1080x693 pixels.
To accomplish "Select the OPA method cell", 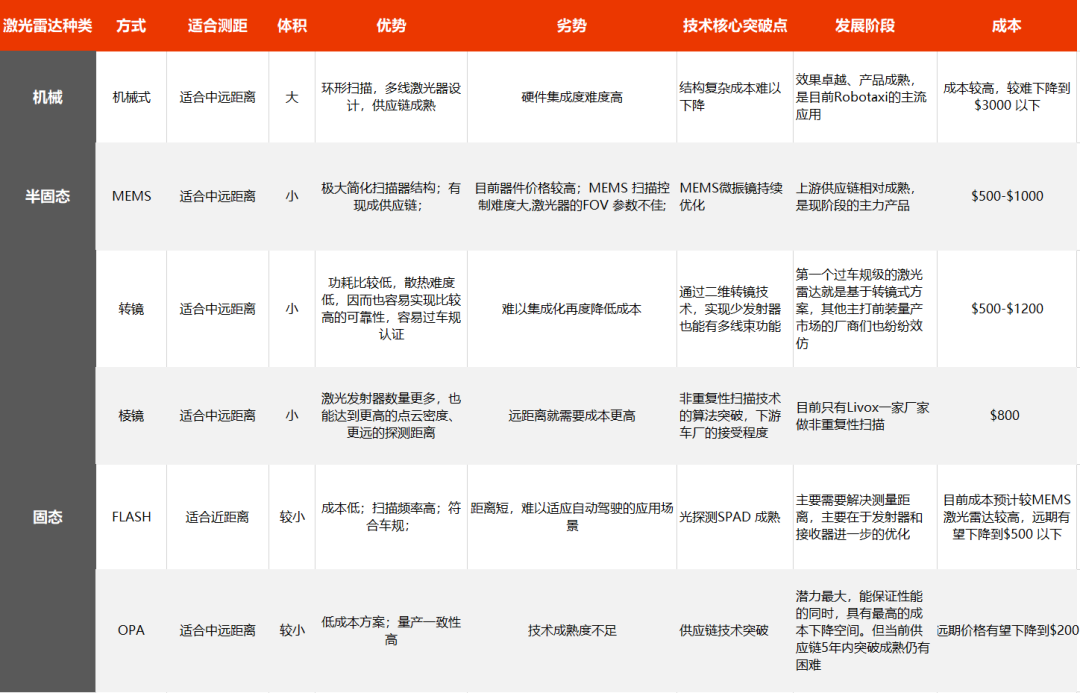I will 131,630.
